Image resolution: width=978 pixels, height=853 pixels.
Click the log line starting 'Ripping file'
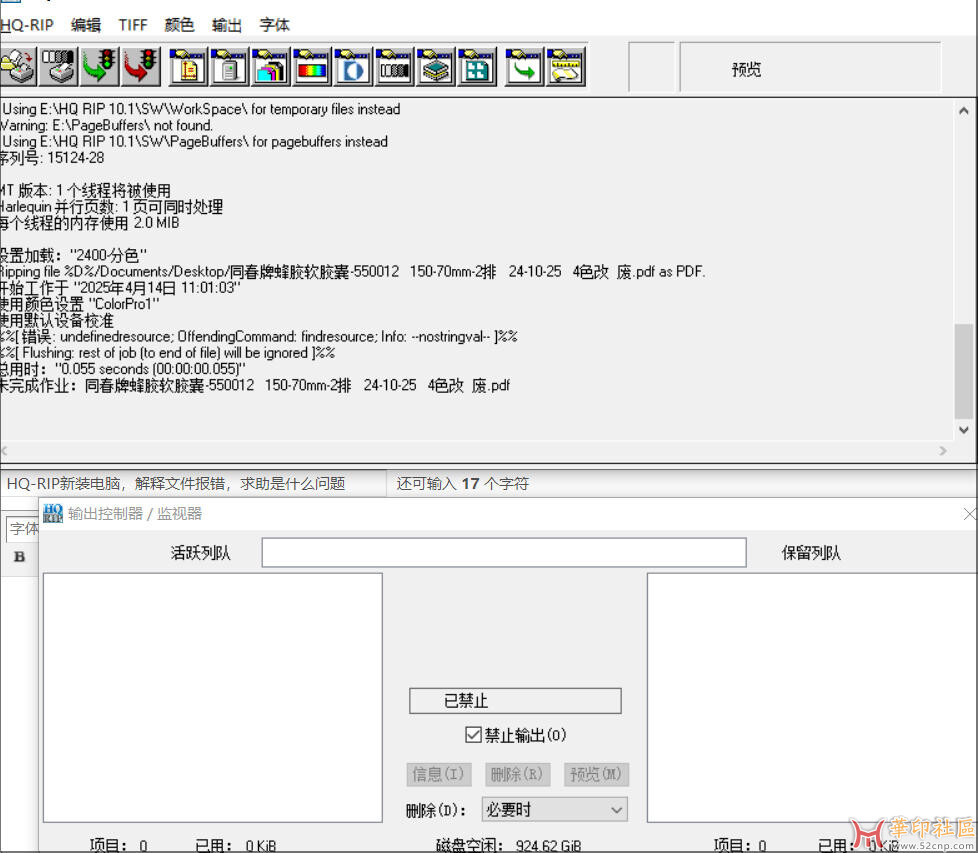point(352,272)
